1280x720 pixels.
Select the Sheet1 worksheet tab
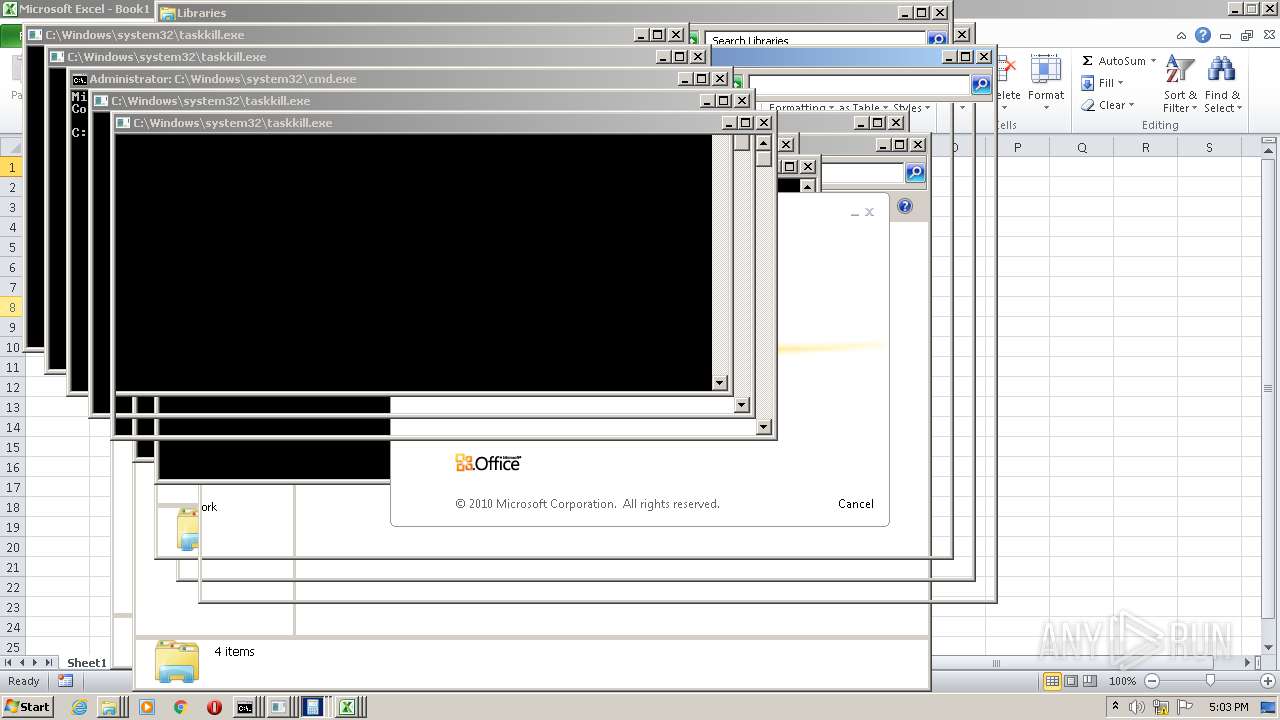86,663
